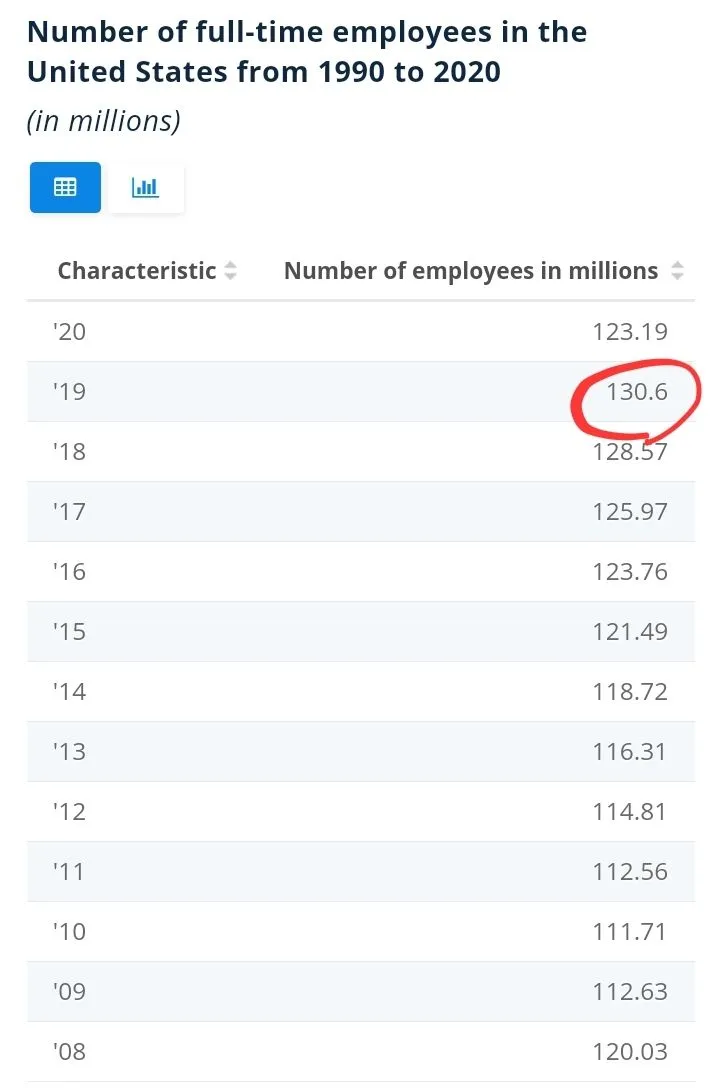Select the '14 row label
This screenshot has width=720, height=1088.
click(70, 692)
